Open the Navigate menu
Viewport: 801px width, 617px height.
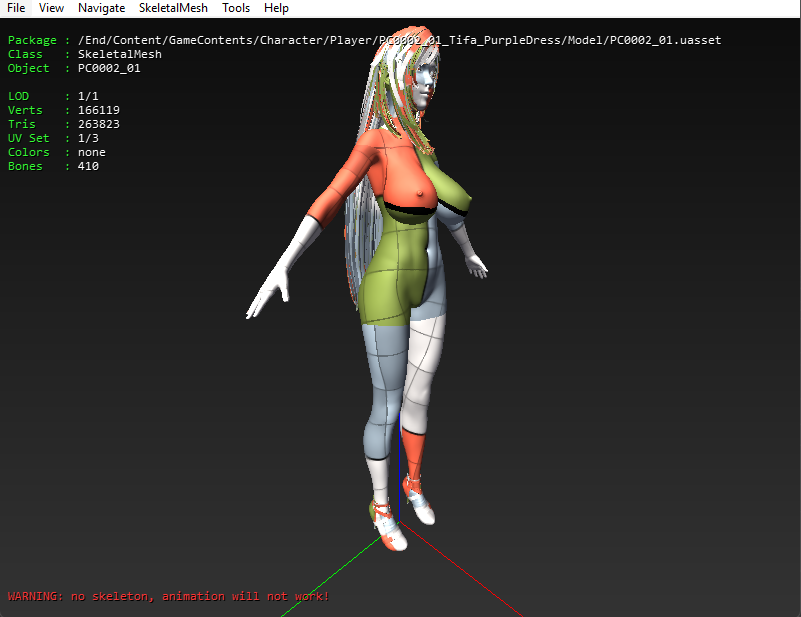point(101,8)
